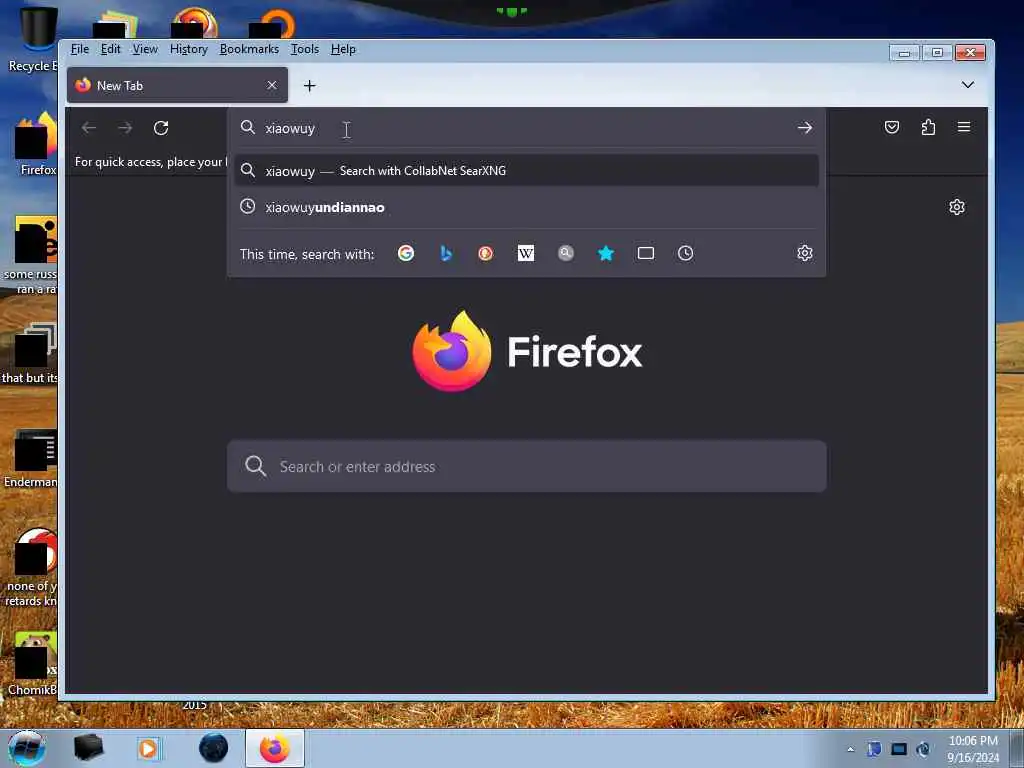Image resolution: width=1024 pixels, height=768 pixels.
Task: Open the Recycle Bin desktop icon
Action: (x=31, y=38)
